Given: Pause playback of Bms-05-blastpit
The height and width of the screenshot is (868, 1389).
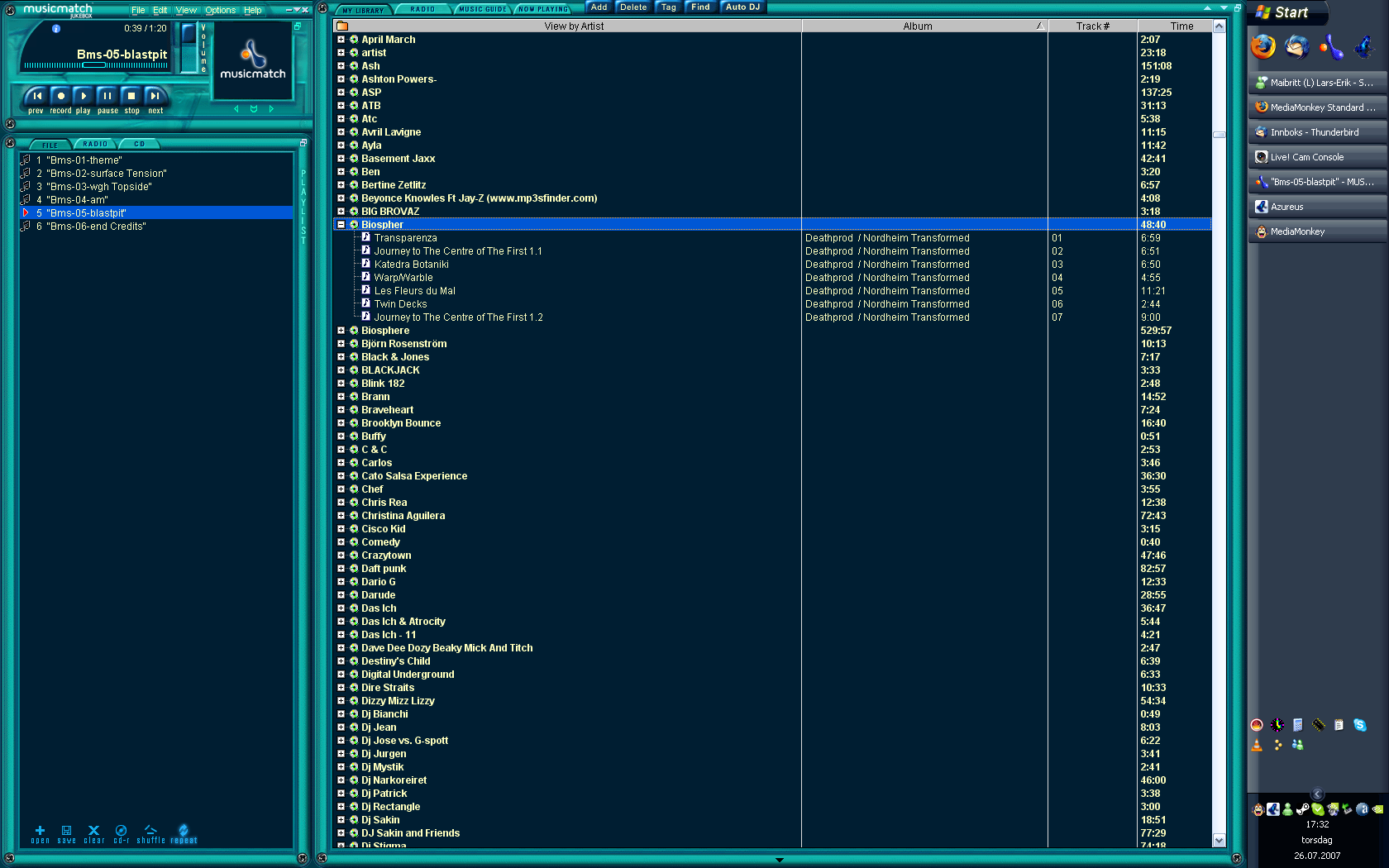Looking at the screenshot, I should (107, 96).
